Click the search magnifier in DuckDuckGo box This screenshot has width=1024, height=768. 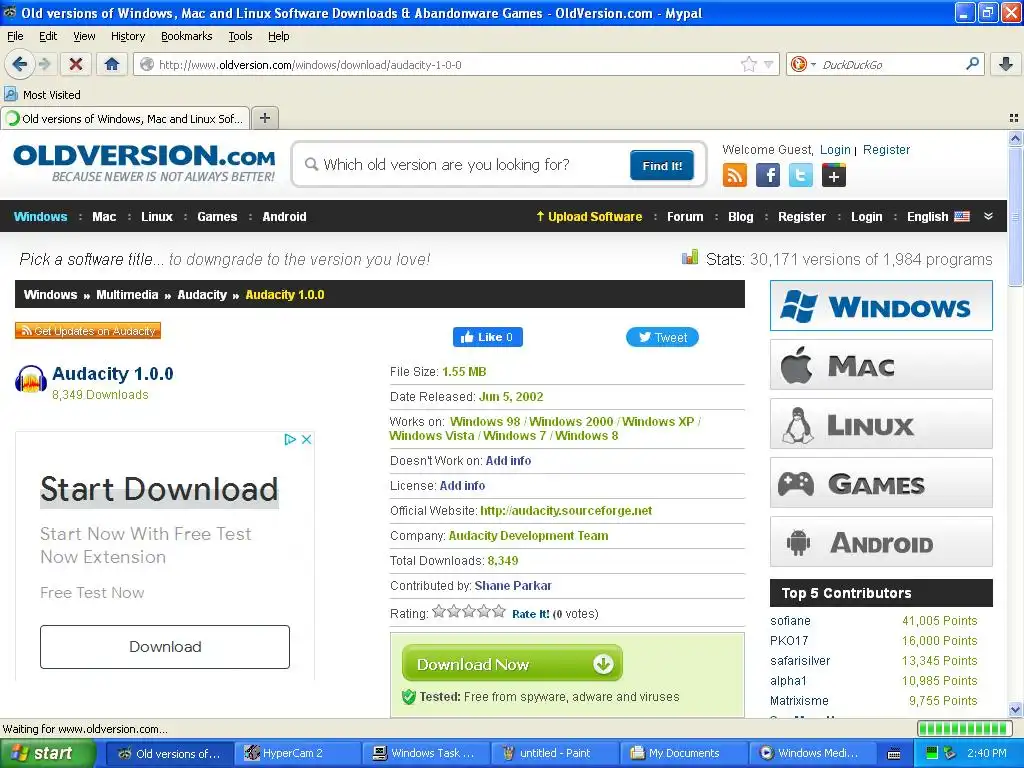point(972,63)
